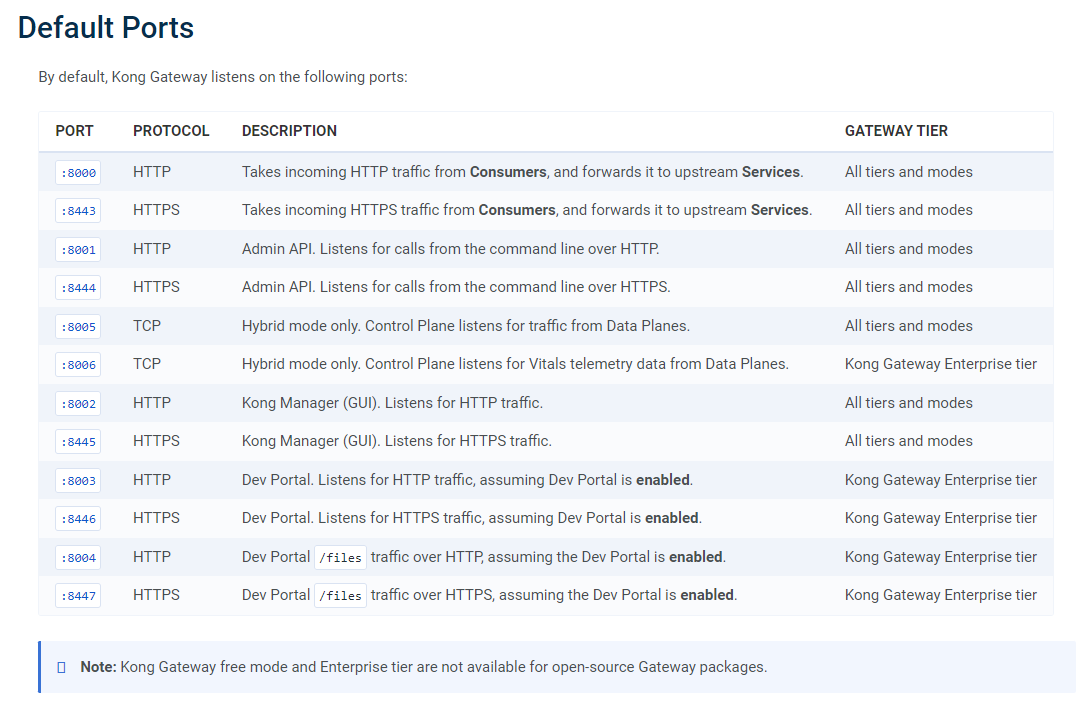Click the PORT column header
This screenshot has width=1089, height=710.
point(74,131)
